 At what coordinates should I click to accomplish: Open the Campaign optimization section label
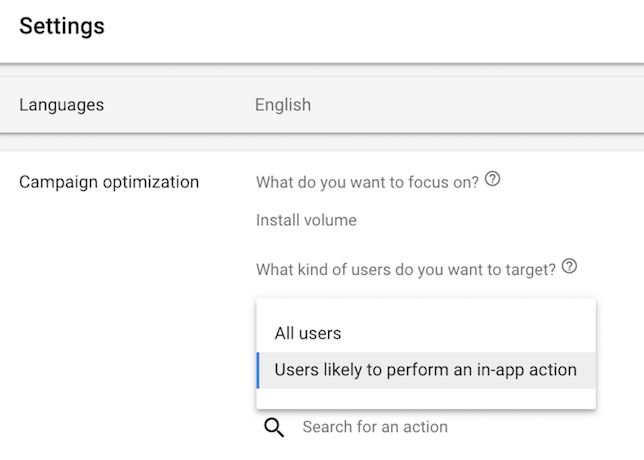[109, 182]
